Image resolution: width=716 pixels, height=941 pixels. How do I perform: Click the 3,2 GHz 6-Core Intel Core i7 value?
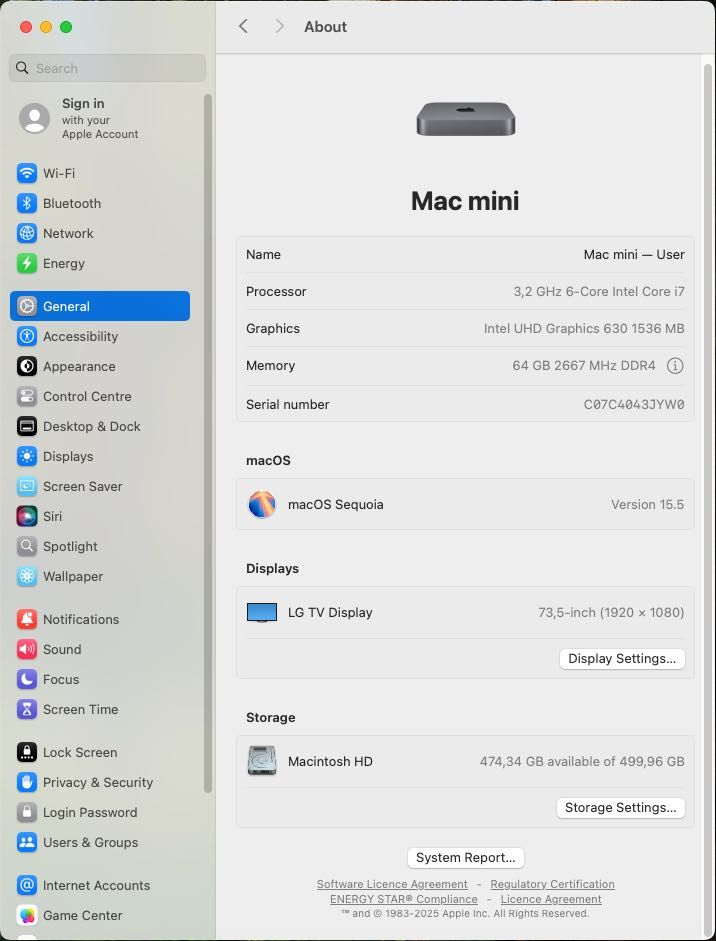pos(598,292)
